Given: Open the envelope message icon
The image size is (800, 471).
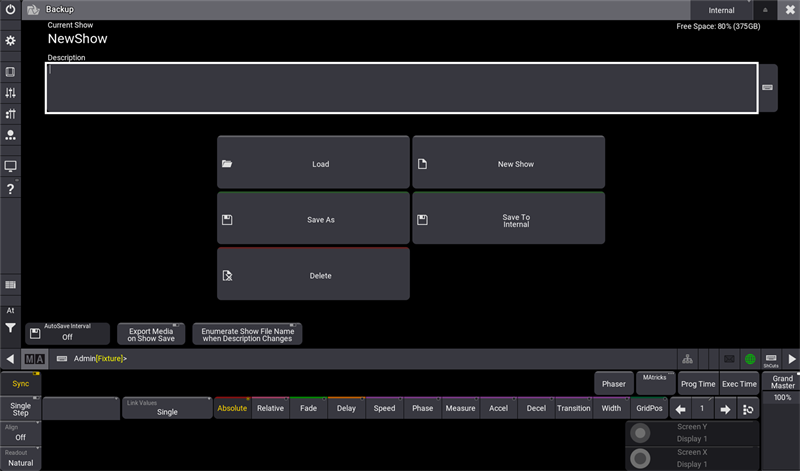Looking at the screenshot, I should [729, 359].
